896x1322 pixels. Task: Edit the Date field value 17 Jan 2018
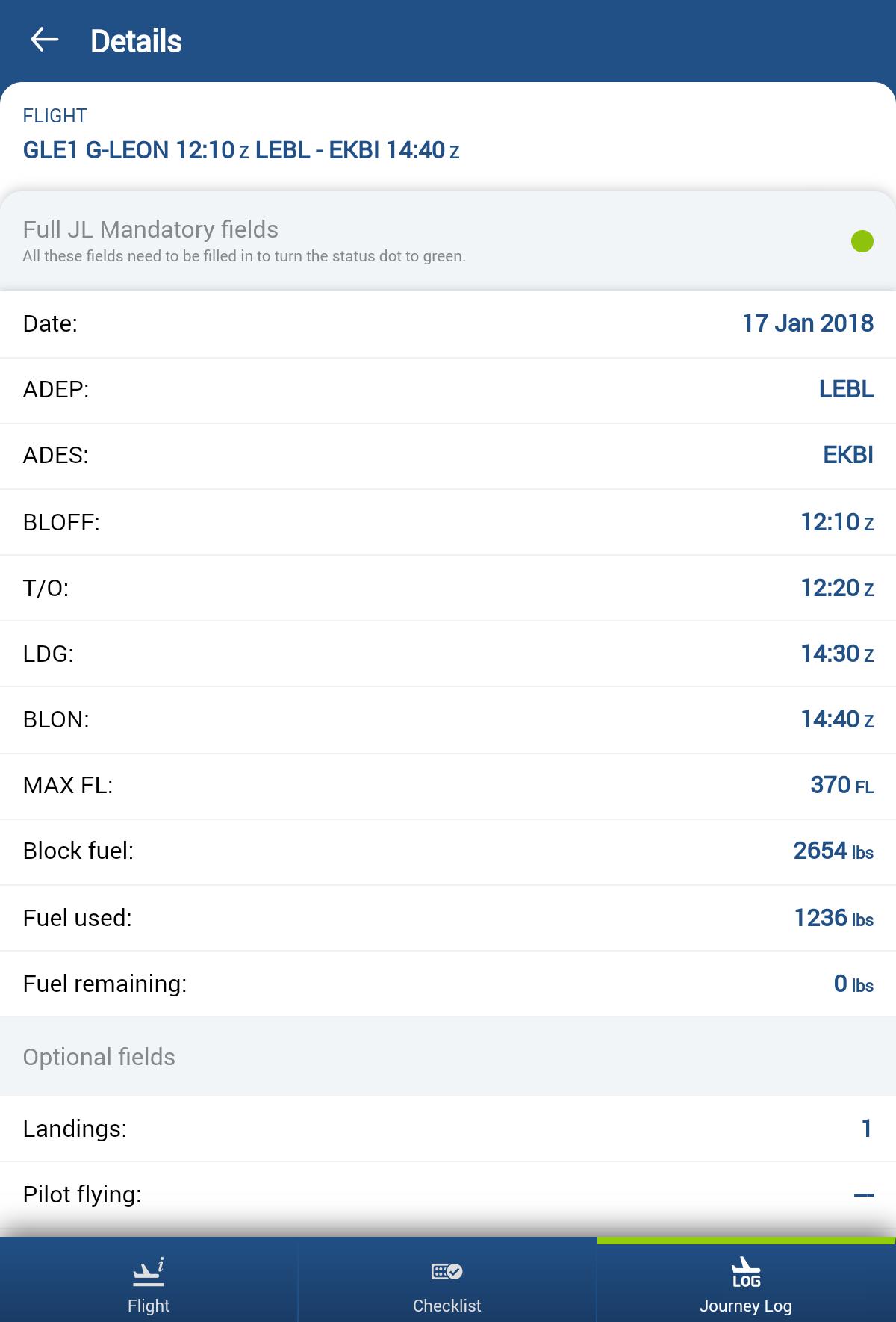(x=808, y=323)
